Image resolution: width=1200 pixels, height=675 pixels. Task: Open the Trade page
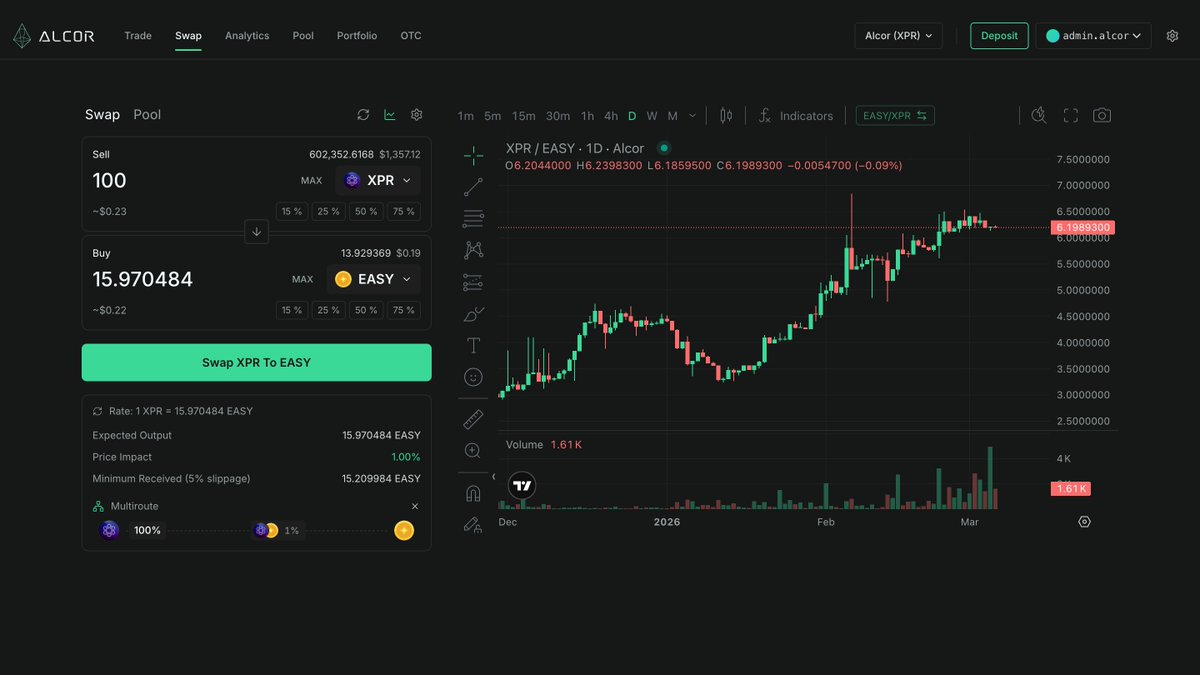point(138,36)
